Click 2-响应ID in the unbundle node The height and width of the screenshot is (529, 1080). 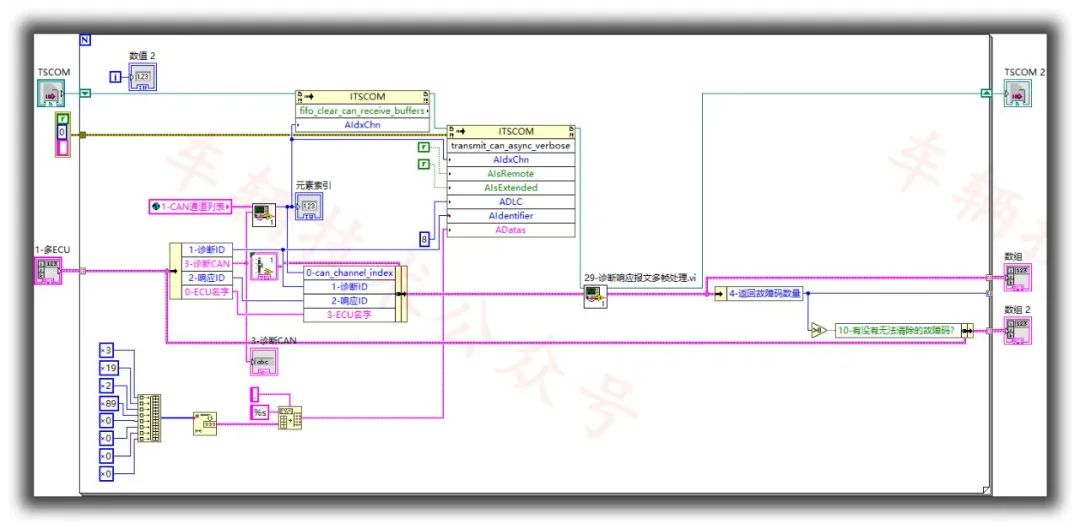206,278
